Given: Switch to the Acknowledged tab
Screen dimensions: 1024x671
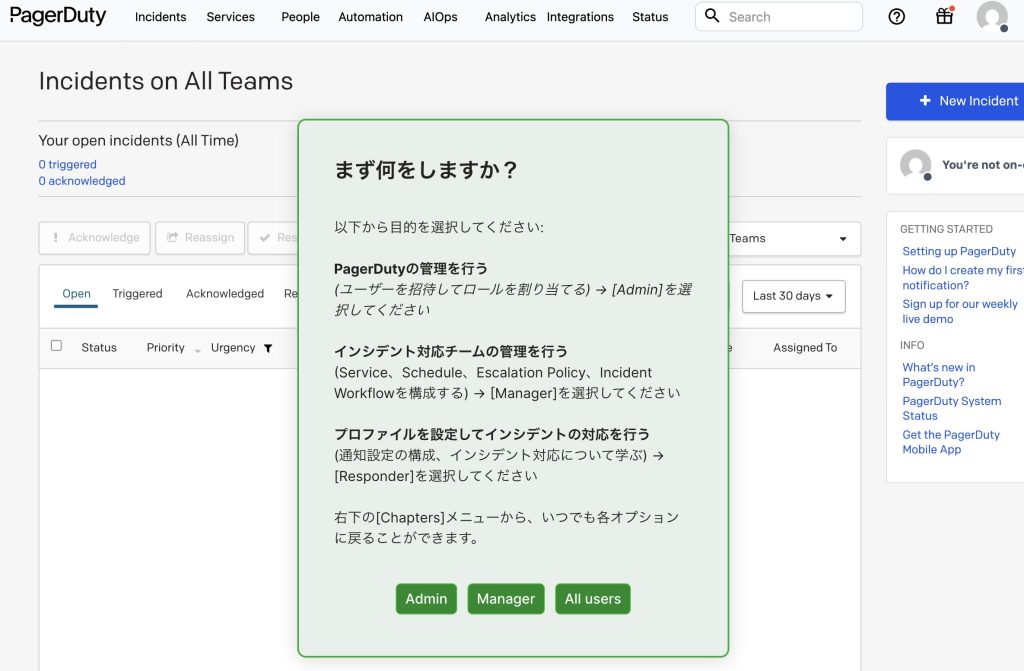Looking at the screenshot, I should pyautogui.click(x=225, y=294).
